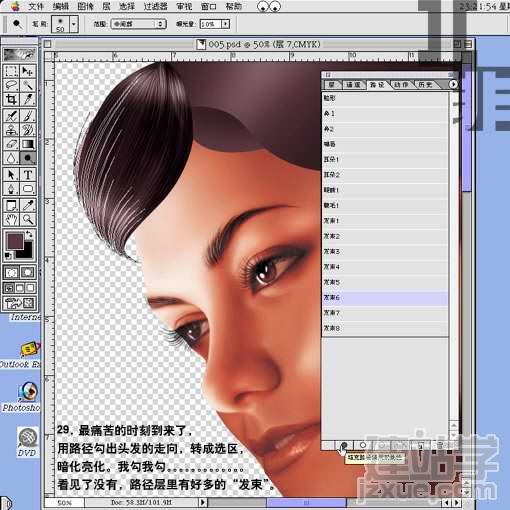510x510 pixels.
Task: Select the Eyedropper tool
Action: (x=28, y=205)
